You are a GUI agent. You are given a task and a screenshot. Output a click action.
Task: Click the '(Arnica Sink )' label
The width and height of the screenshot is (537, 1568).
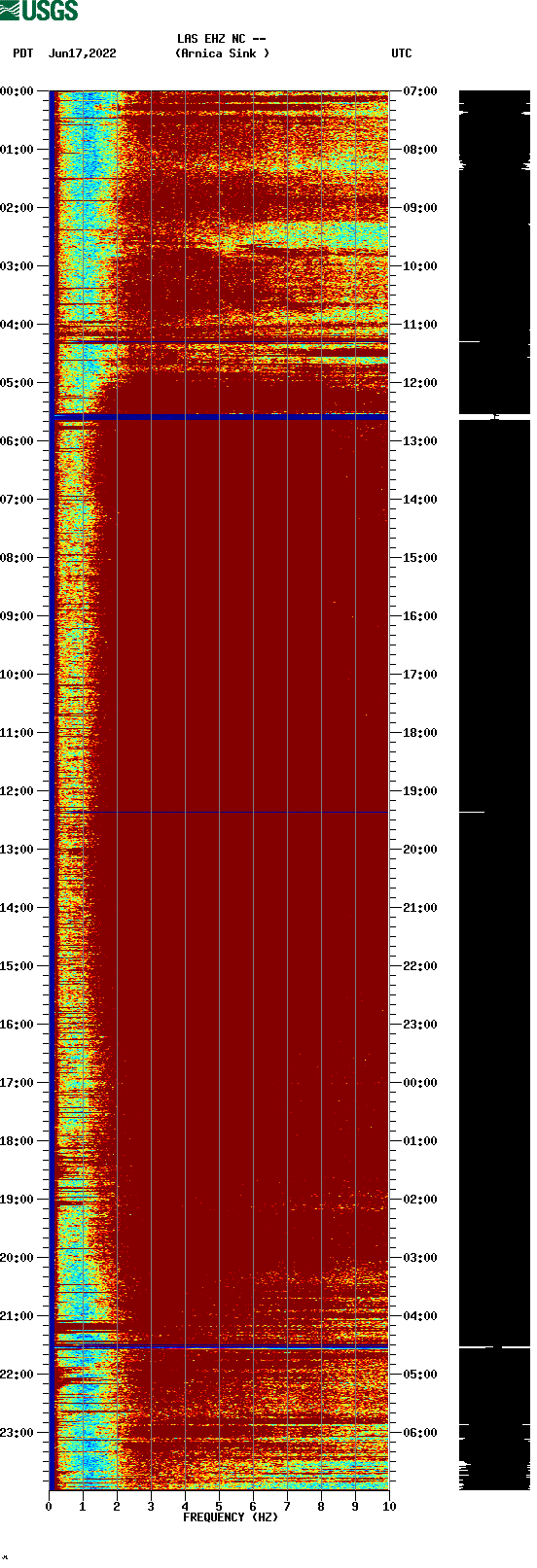(x=222, y=53)
